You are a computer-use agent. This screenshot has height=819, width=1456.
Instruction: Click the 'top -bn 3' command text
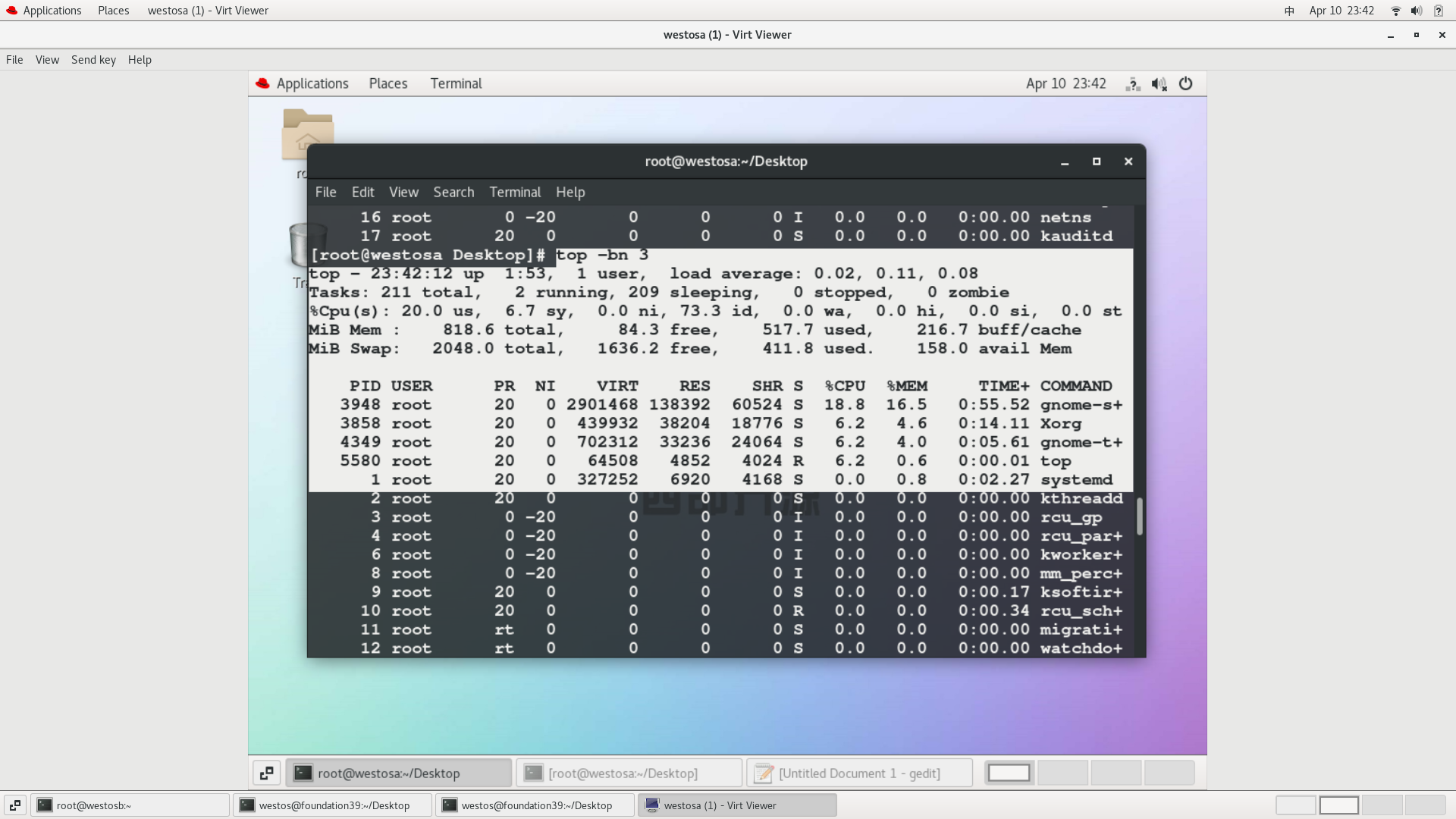[x=602, y=256]
